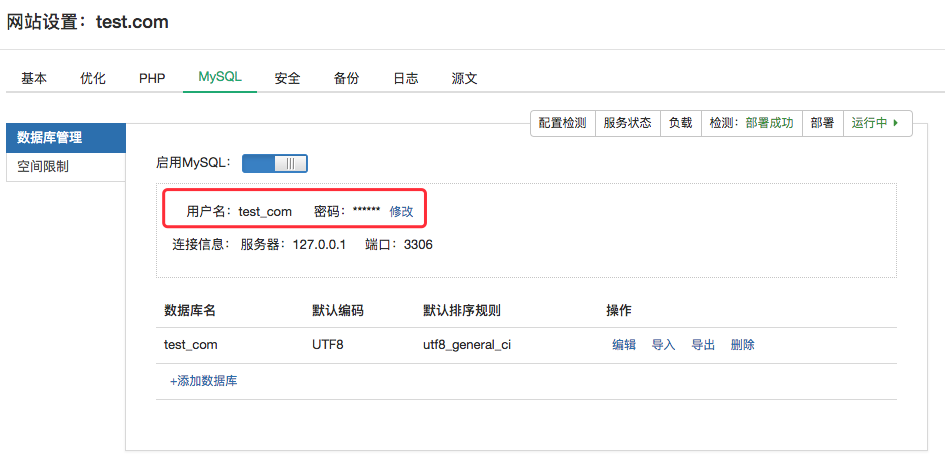The height and width of the screenshot is (466, 945).
Task: Click the MySQL tab
Action: point(220,77)
